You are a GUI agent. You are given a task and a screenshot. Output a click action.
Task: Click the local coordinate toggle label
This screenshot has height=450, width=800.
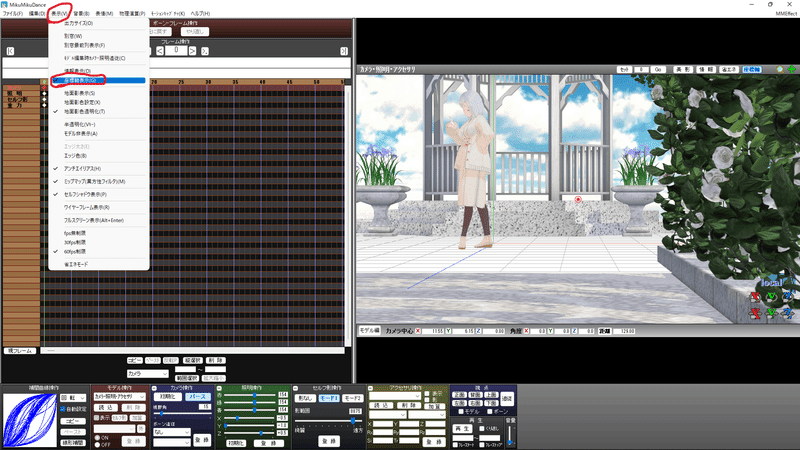[771, 283]
